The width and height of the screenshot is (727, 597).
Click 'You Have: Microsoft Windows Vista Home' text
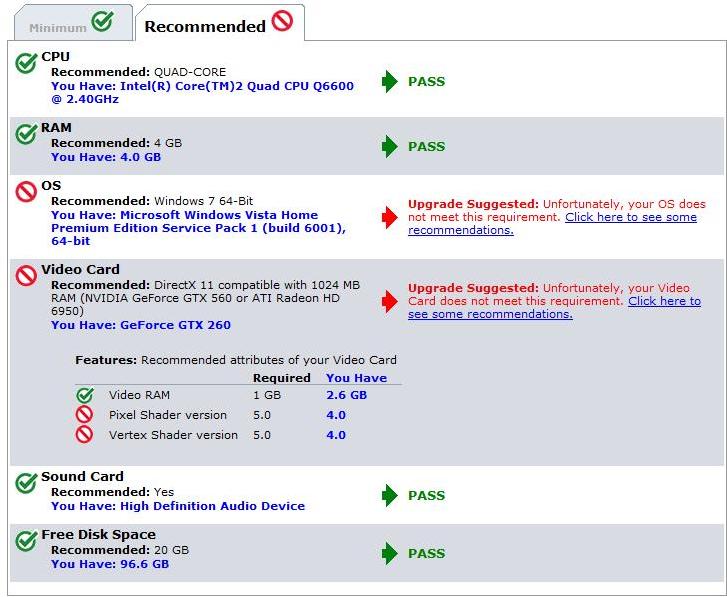[x=185, y=215]
